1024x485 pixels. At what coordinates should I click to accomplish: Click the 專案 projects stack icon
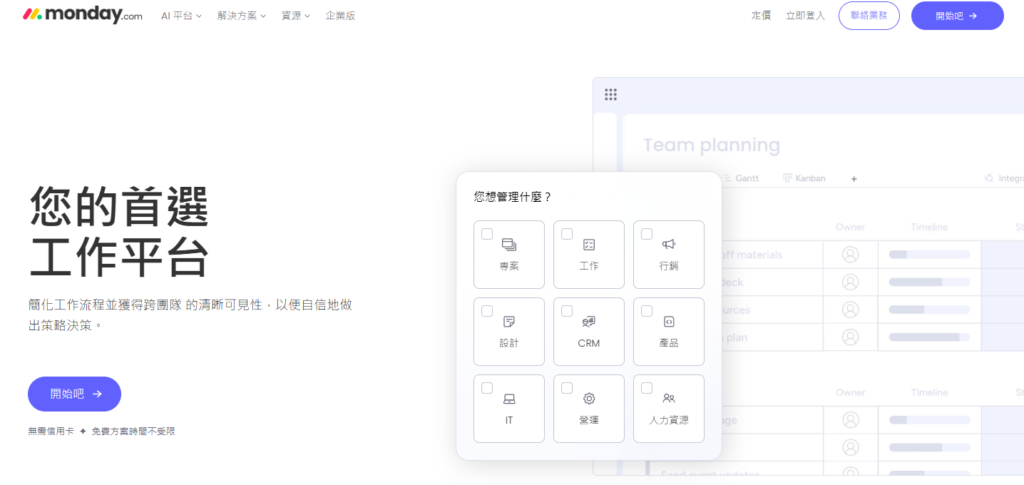509,245
